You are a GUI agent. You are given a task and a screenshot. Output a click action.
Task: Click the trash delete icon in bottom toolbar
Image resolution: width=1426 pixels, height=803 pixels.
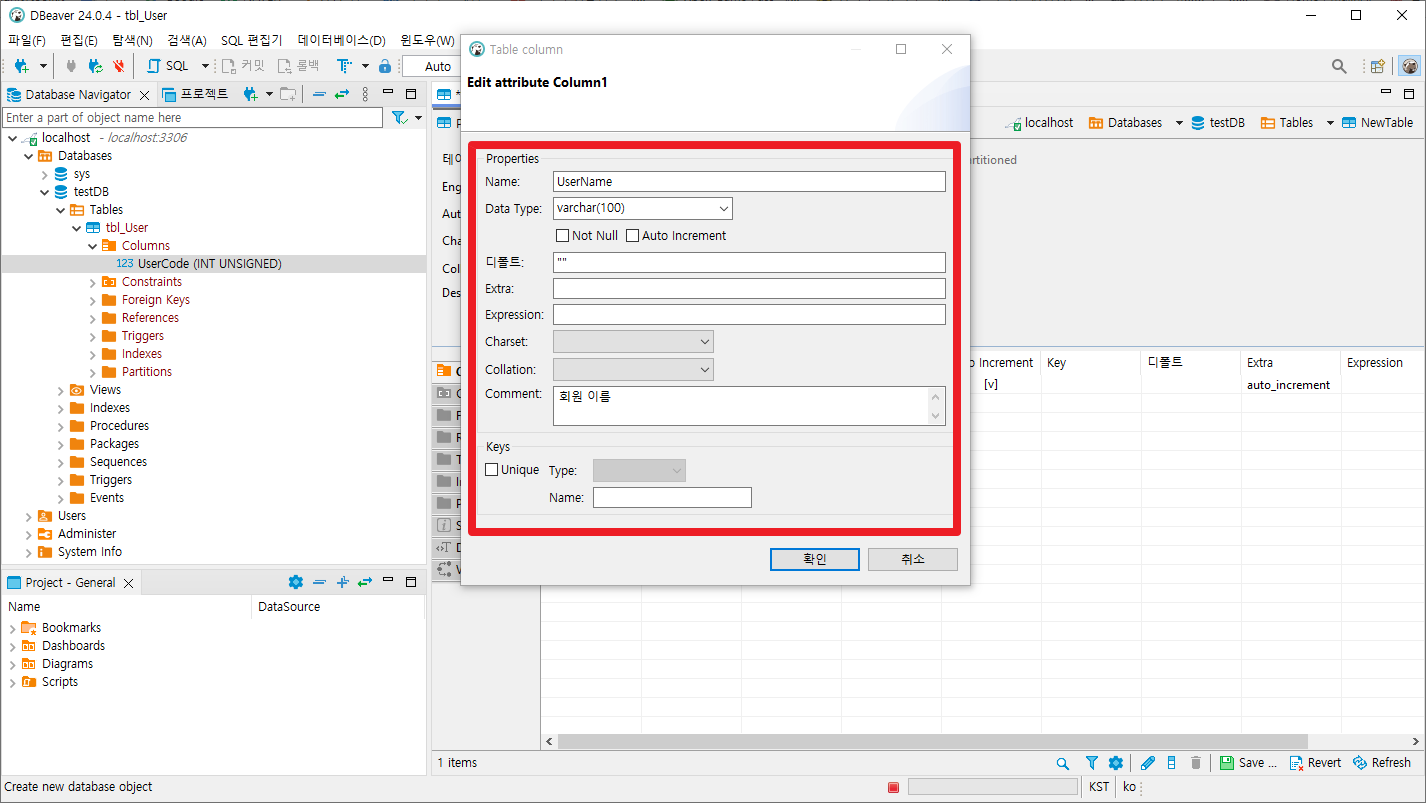1195,763
